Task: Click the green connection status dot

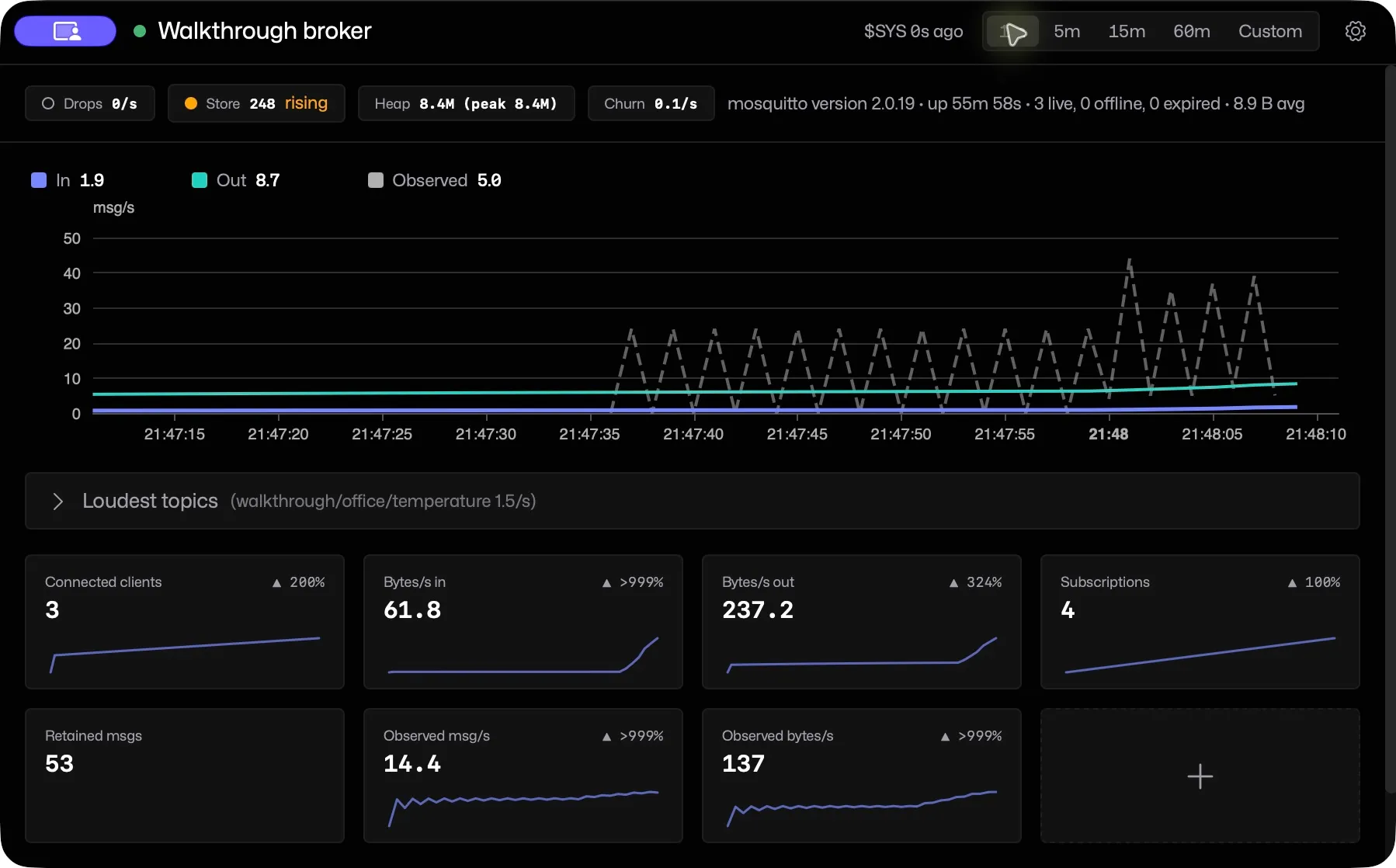Action: (x=140, y=31)
